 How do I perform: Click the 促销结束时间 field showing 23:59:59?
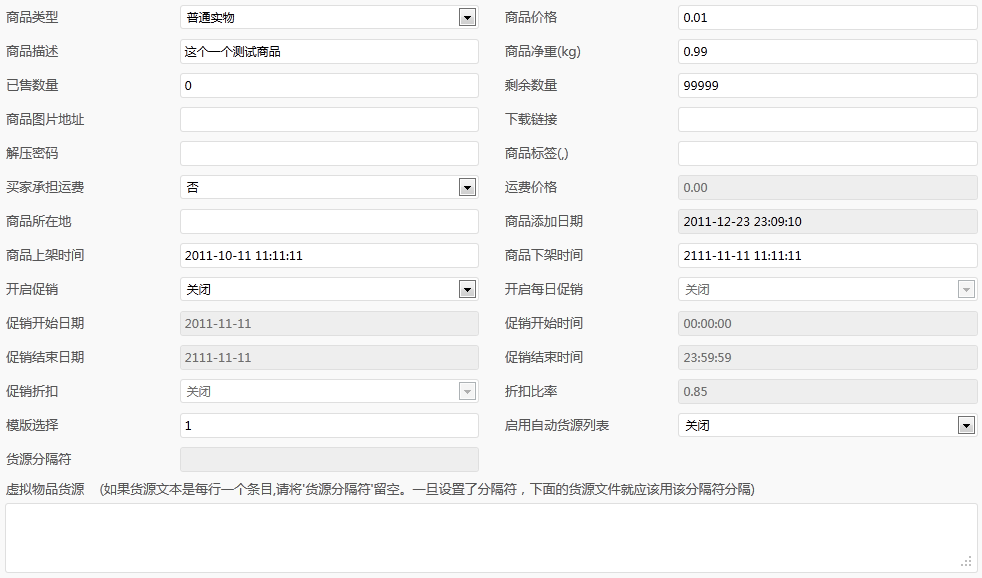(827, 358)
